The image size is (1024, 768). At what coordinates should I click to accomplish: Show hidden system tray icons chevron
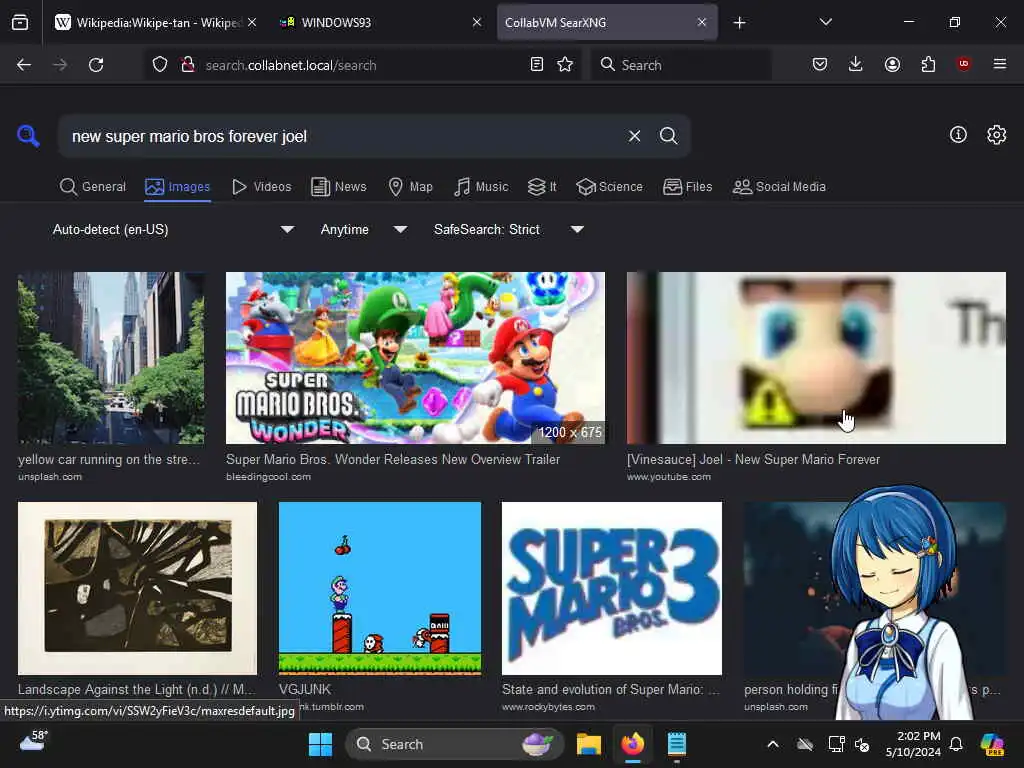[773, 744]
